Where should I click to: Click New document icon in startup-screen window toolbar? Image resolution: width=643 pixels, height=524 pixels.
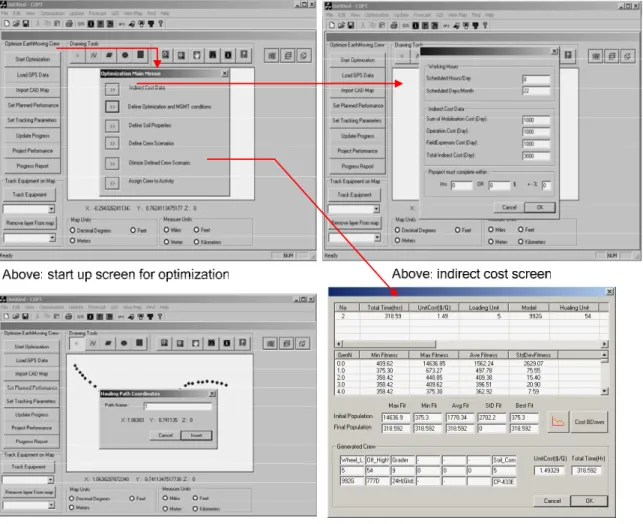(x=7, y=24)
